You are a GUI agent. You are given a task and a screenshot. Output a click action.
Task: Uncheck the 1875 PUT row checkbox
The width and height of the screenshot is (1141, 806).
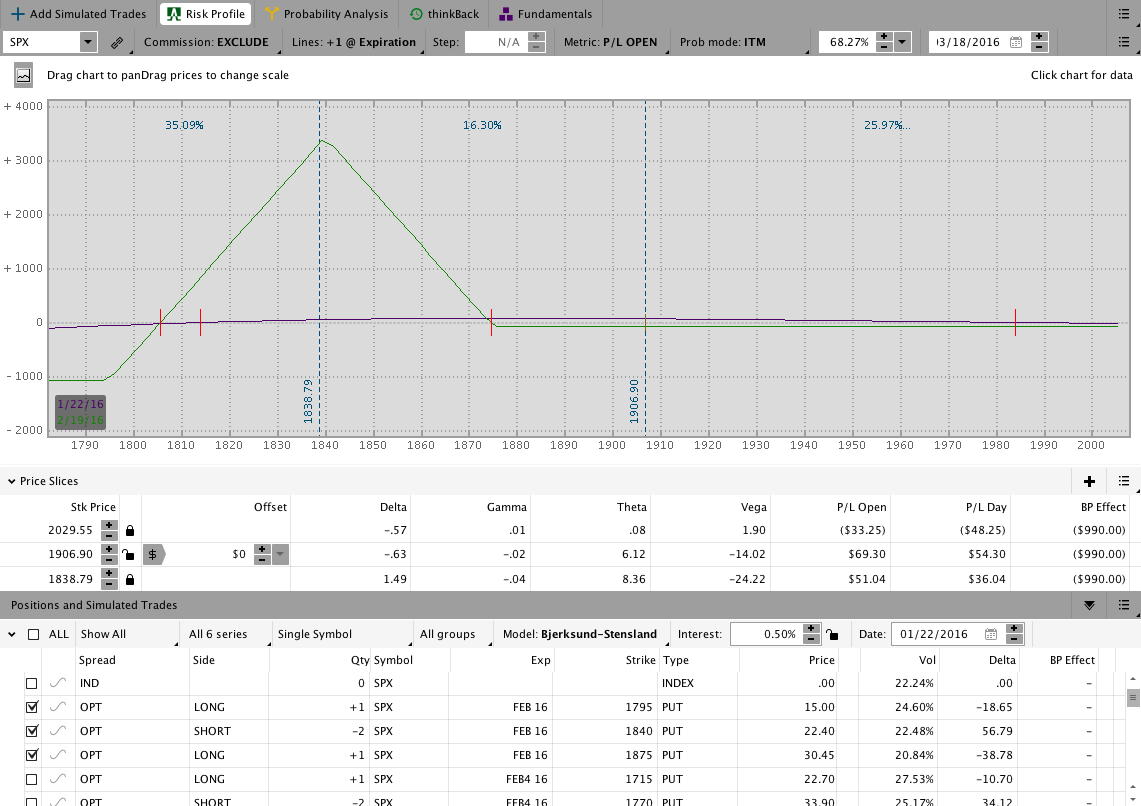[31, 755]
